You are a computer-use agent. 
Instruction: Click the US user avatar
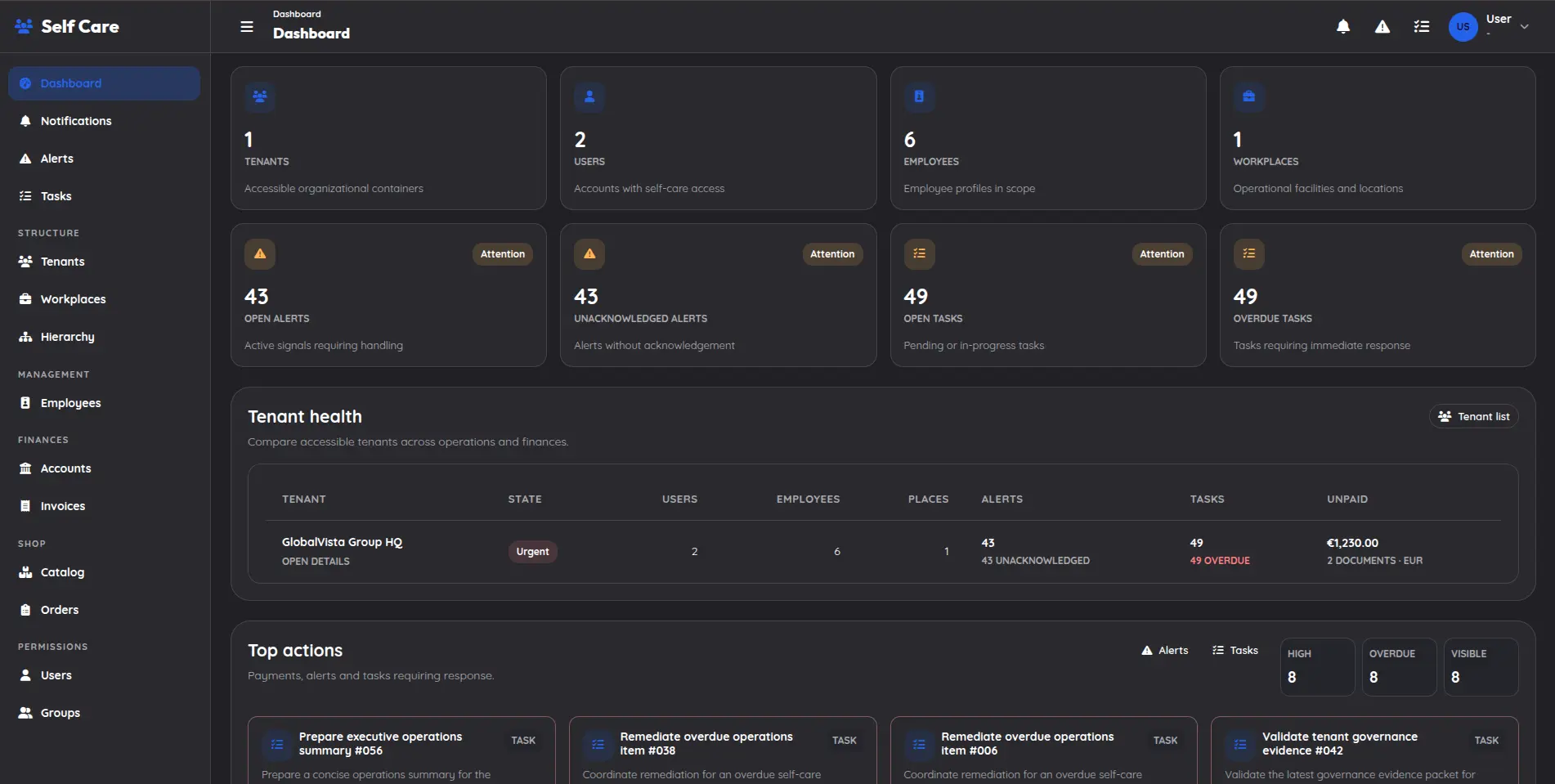click(1463, 27)
